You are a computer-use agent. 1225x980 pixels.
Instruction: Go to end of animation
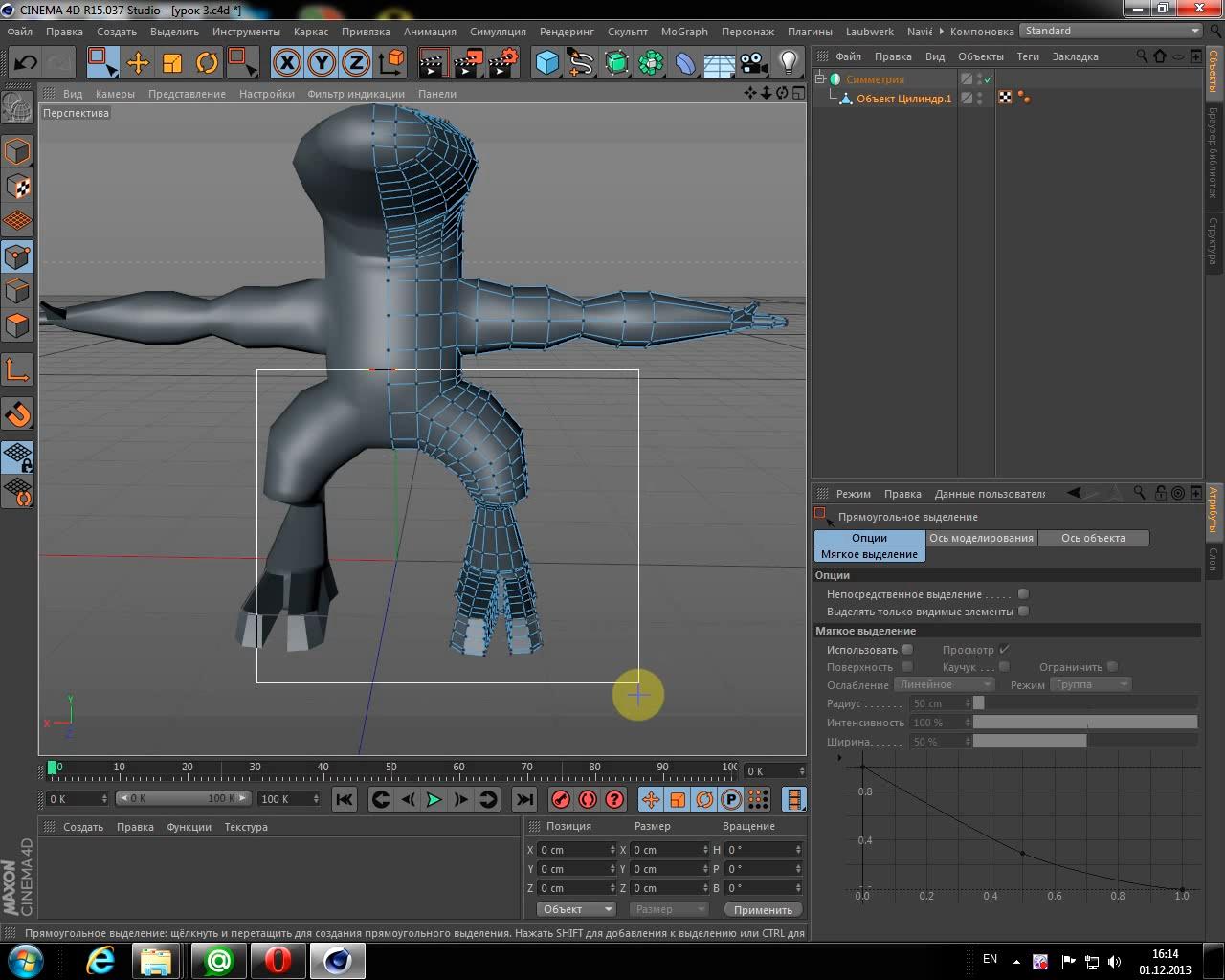(523, 799)
